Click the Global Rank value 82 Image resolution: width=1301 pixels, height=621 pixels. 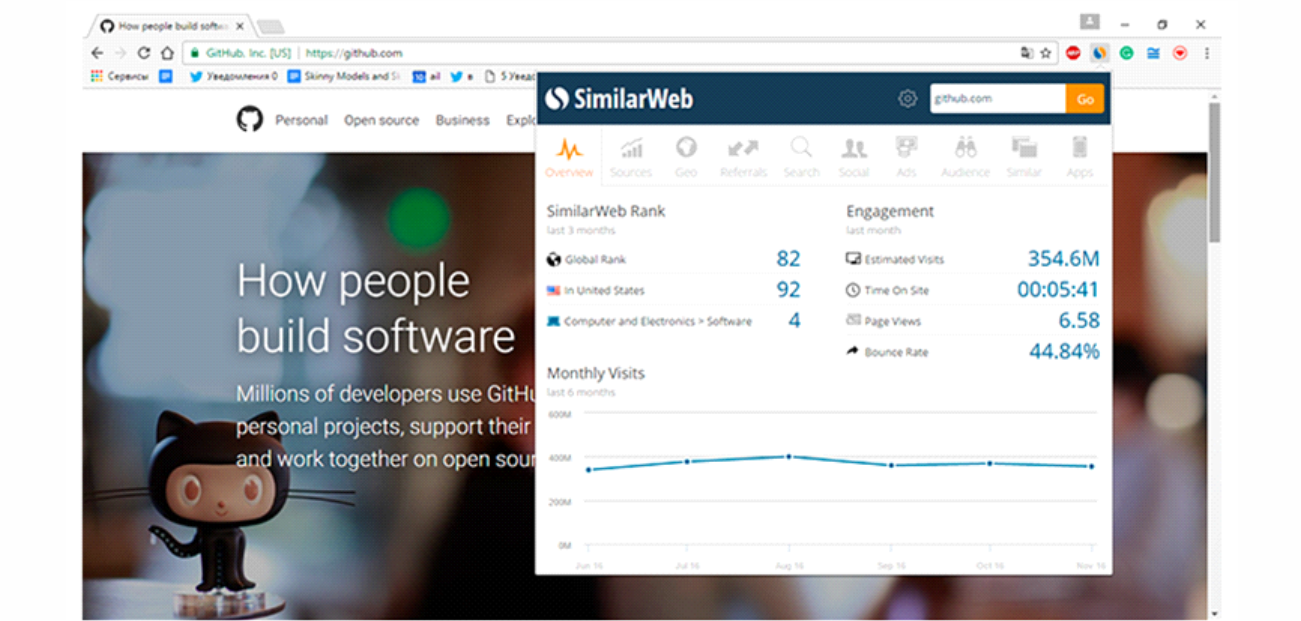tap(788, 259)
